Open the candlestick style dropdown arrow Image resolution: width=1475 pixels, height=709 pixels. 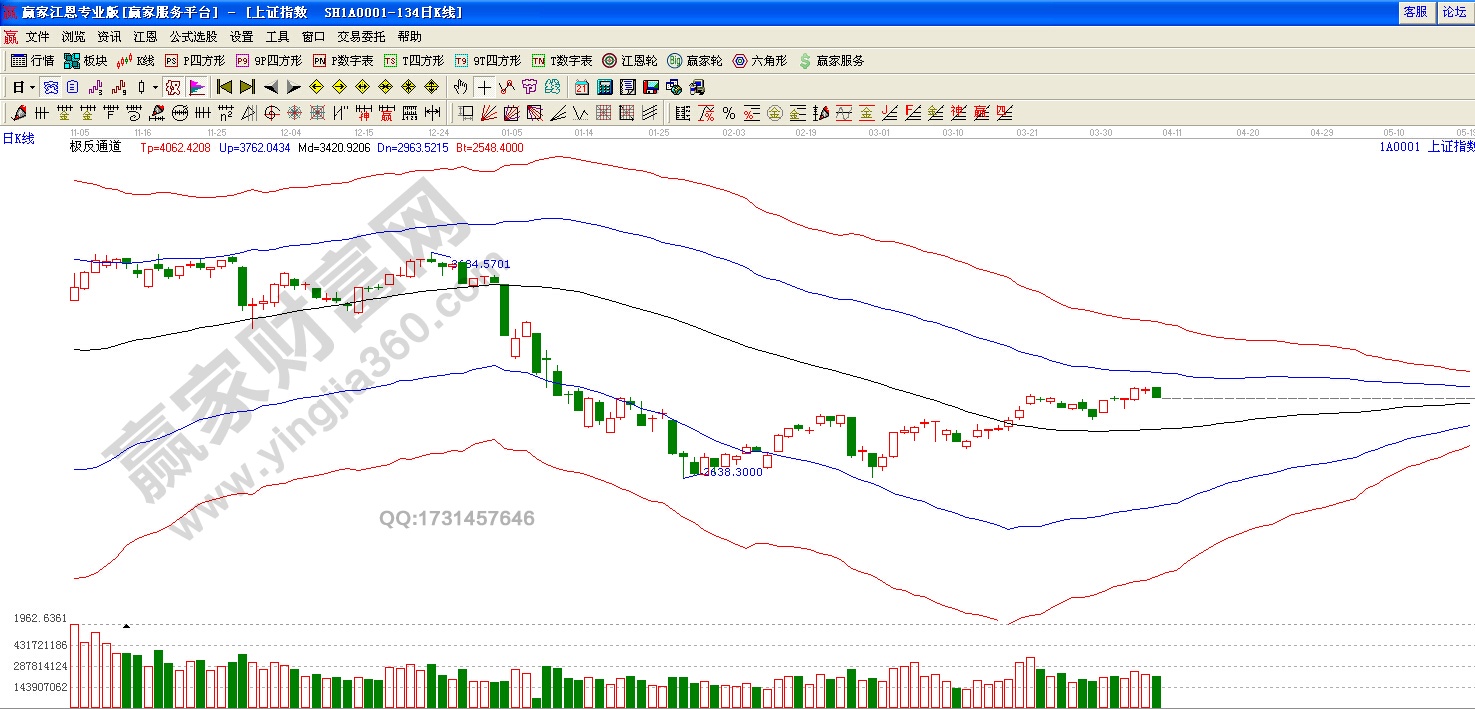tap(154, 87)
